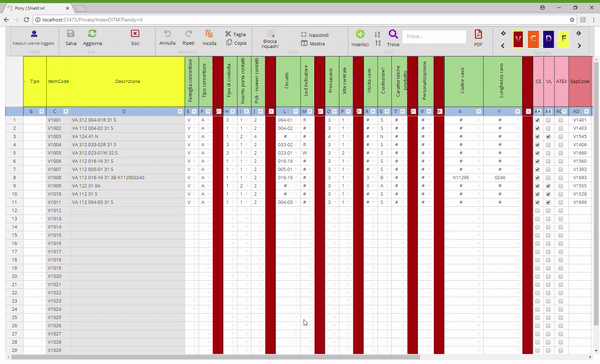
Task: Click the user login icon
Action: [x=34, y=34]
